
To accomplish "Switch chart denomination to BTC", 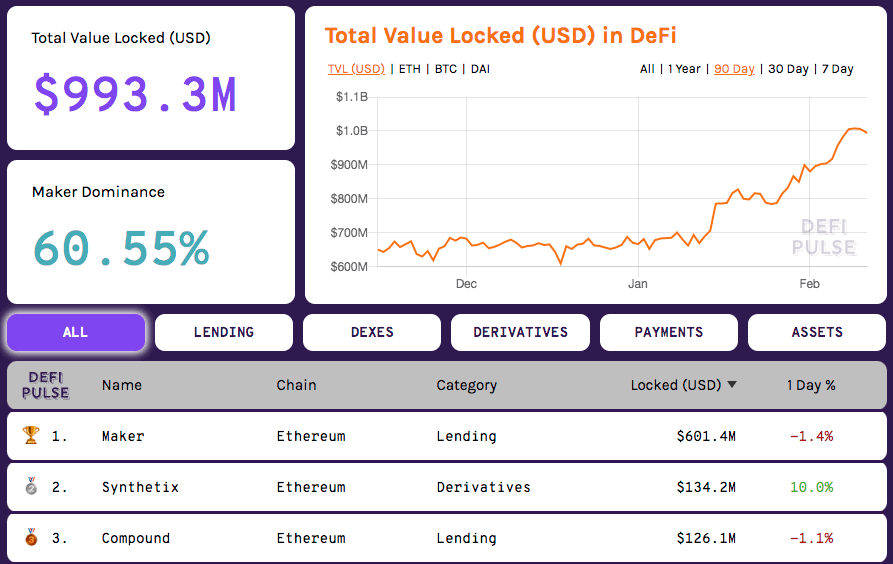I will click(x=447, y=69).
